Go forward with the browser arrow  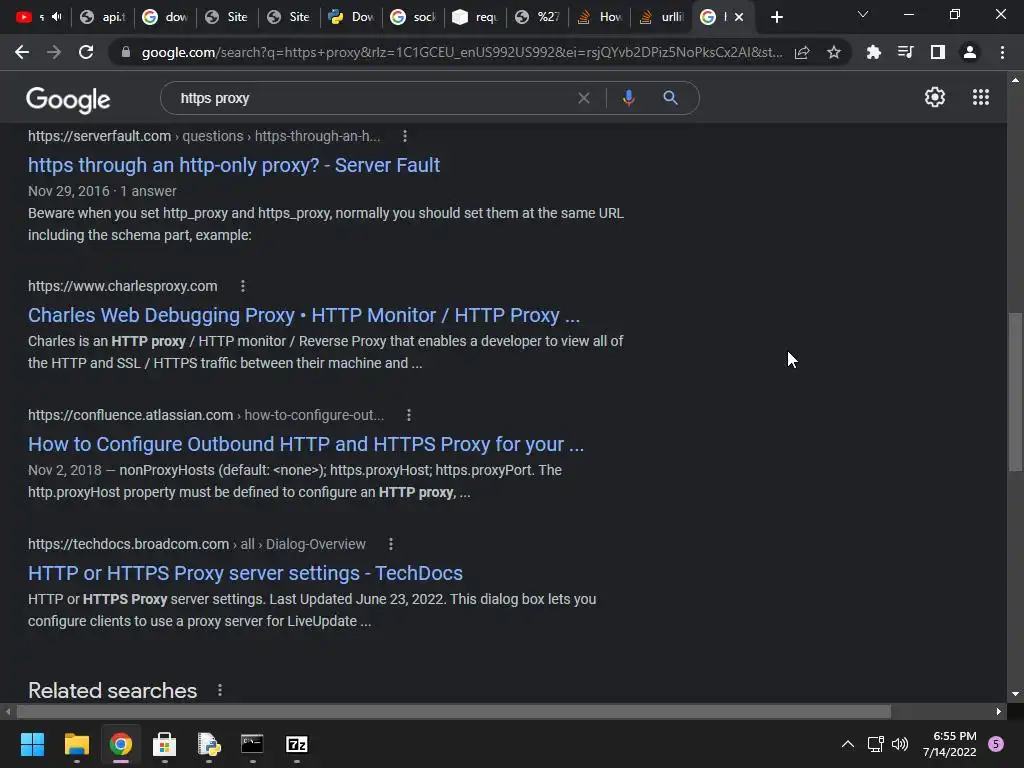pyautogui.click(x=54, y=52)
